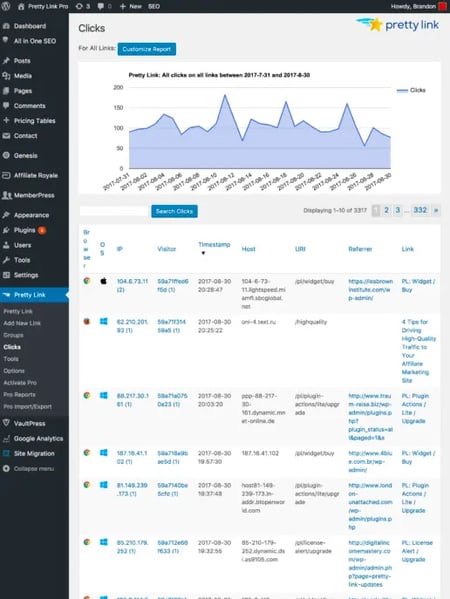The image size is (450, 599).
Task: Open the lesbrowninstitute.com referrer link
Action: [x=371, y=290]
